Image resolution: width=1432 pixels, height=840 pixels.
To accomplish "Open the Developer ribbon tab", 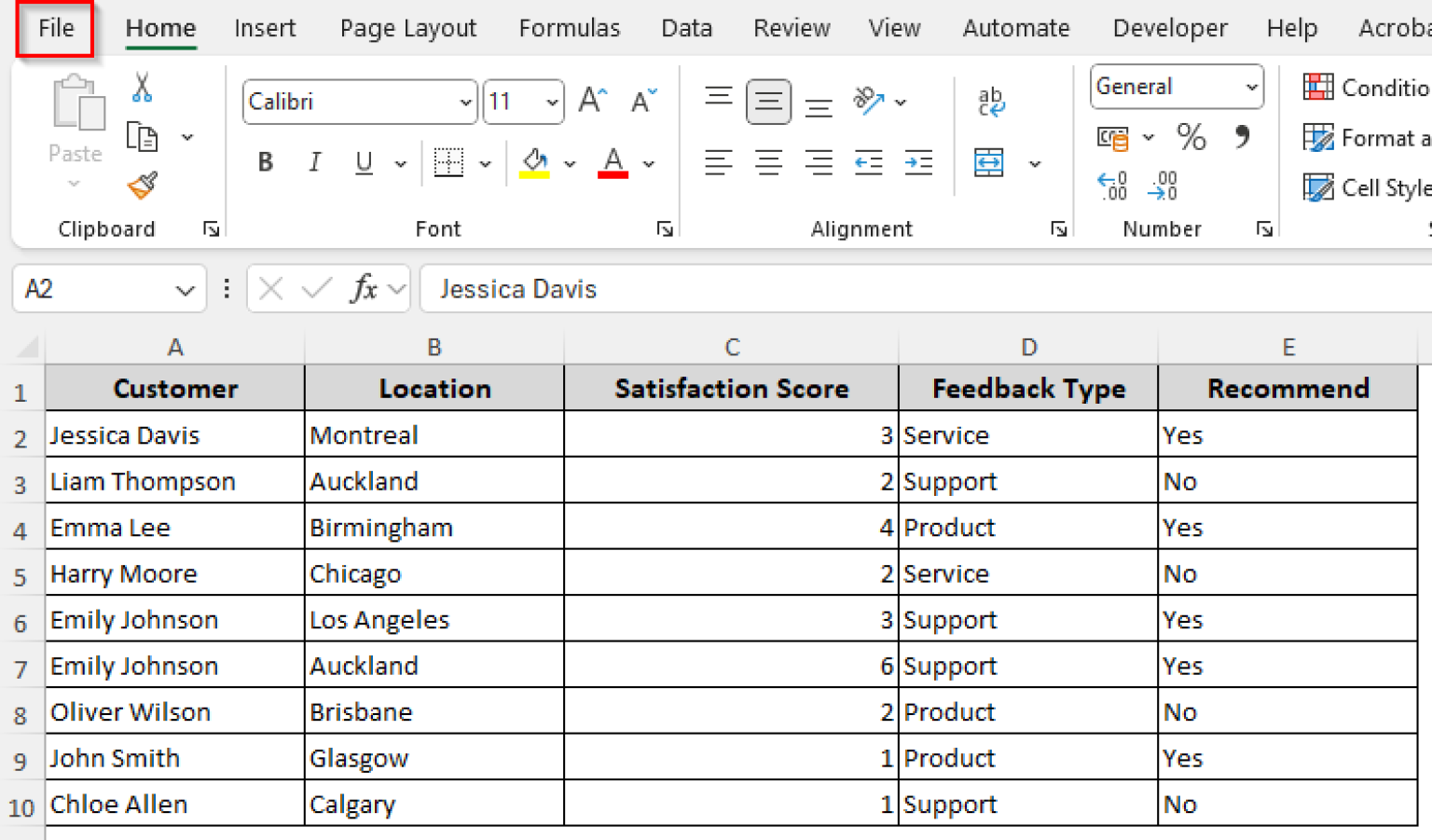I will [x=1169, y=28].
